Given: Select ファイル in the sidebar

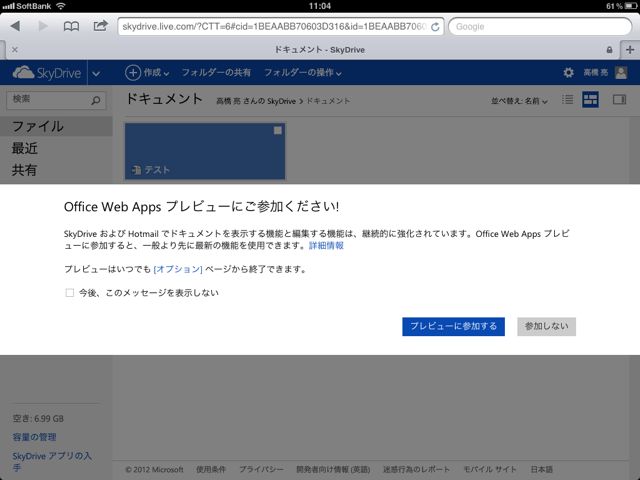Looking at the screenshot, I should [x=56, y=126].
